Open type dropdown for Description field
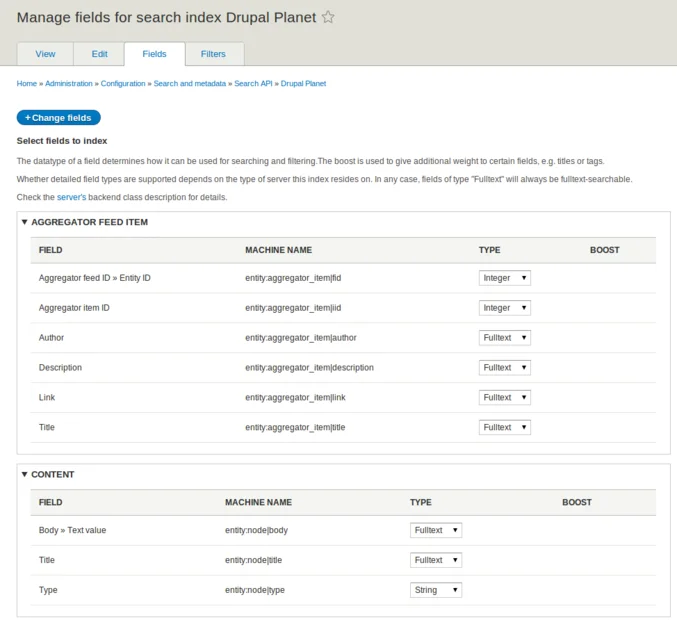 (x=505, y=367)
